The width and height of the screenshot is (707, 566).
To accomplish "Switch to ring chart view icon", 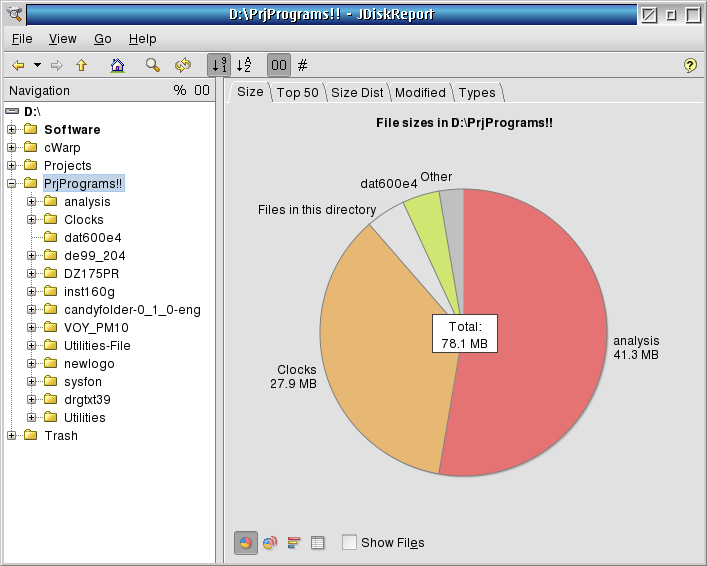I will coord(270,543).
